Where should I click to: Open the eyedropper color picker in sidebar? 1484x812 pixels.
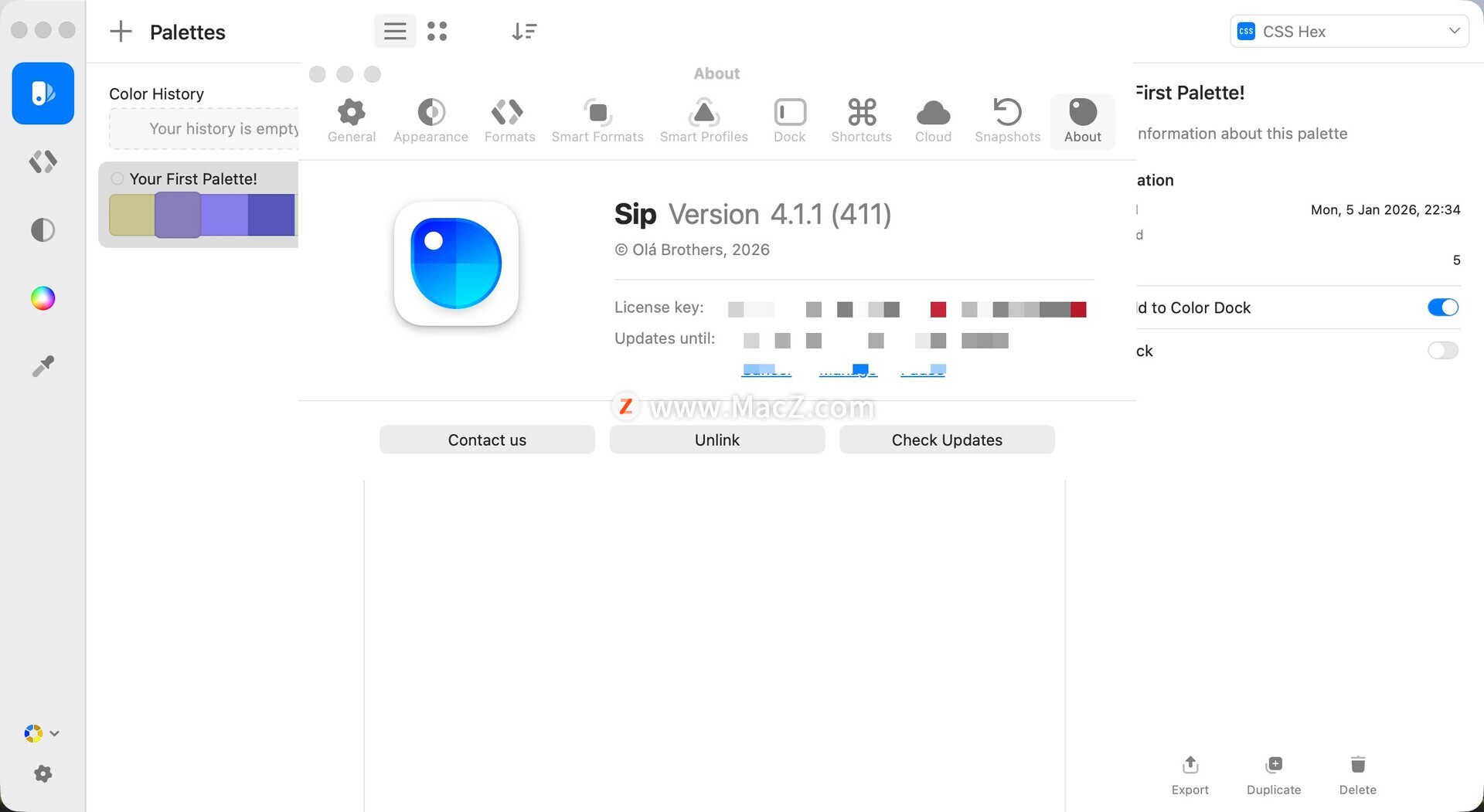(x=43, y=365)
